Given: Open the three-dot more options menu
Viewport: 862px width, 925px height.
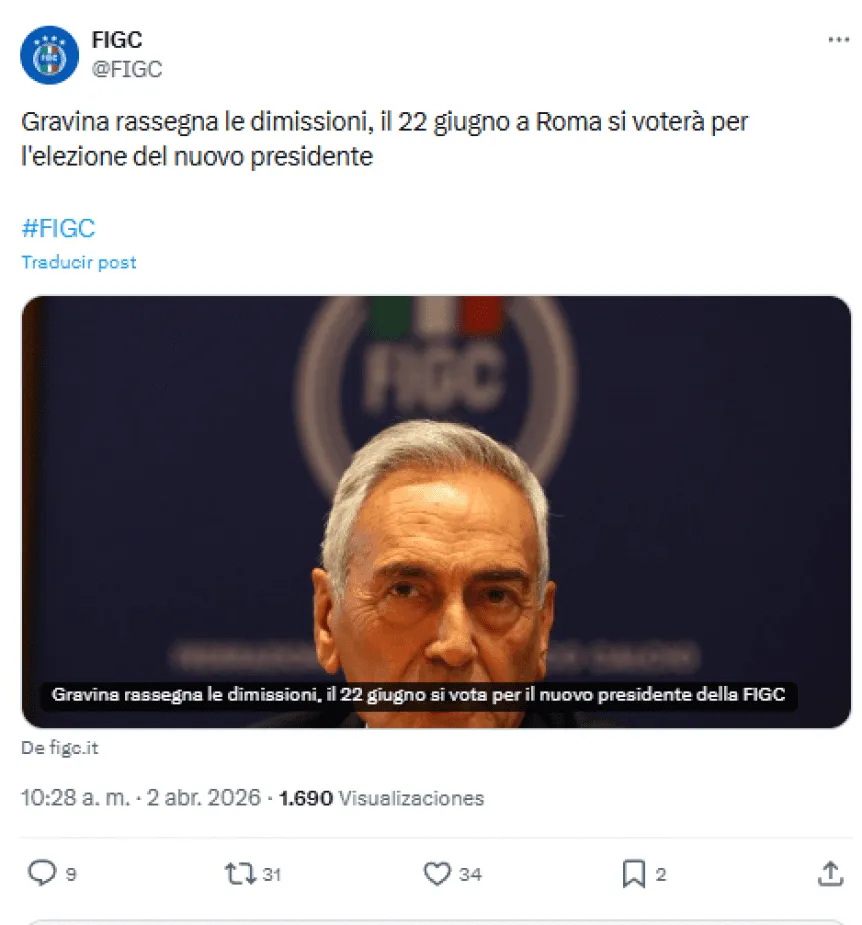Looking at the screenshot, I should pyautogui.click(x=838, y=40).
